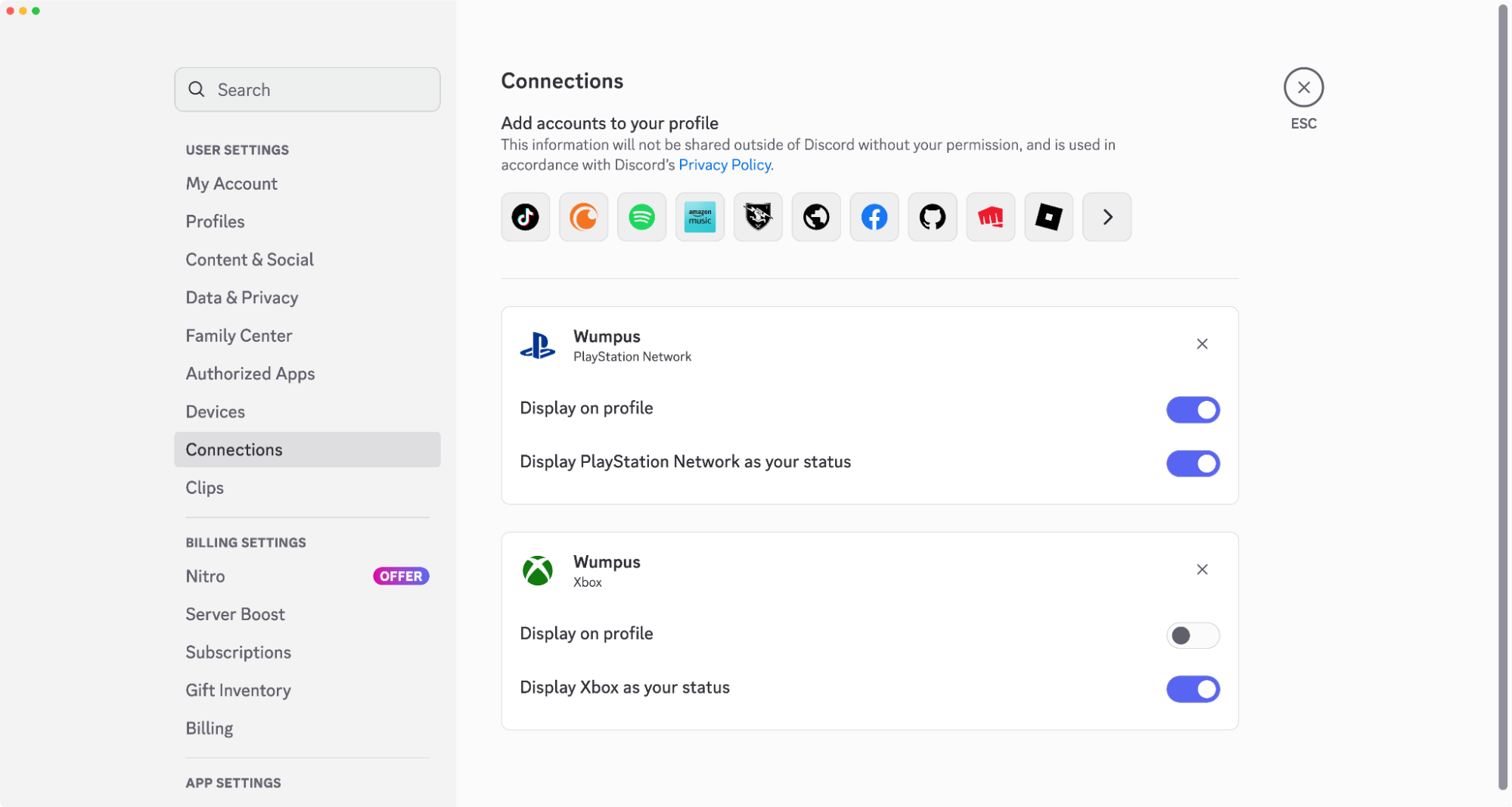
Task: Turn off PlayStation Network status display
Action: (x=1193, y=463)
